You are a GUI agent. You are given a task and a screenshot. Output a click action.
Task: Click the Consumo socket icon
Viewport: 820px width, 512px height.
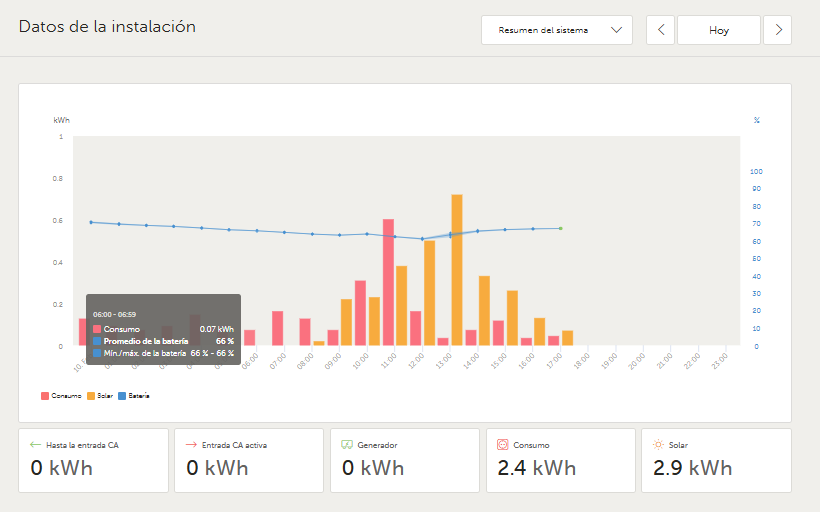[x=503, y=445]
